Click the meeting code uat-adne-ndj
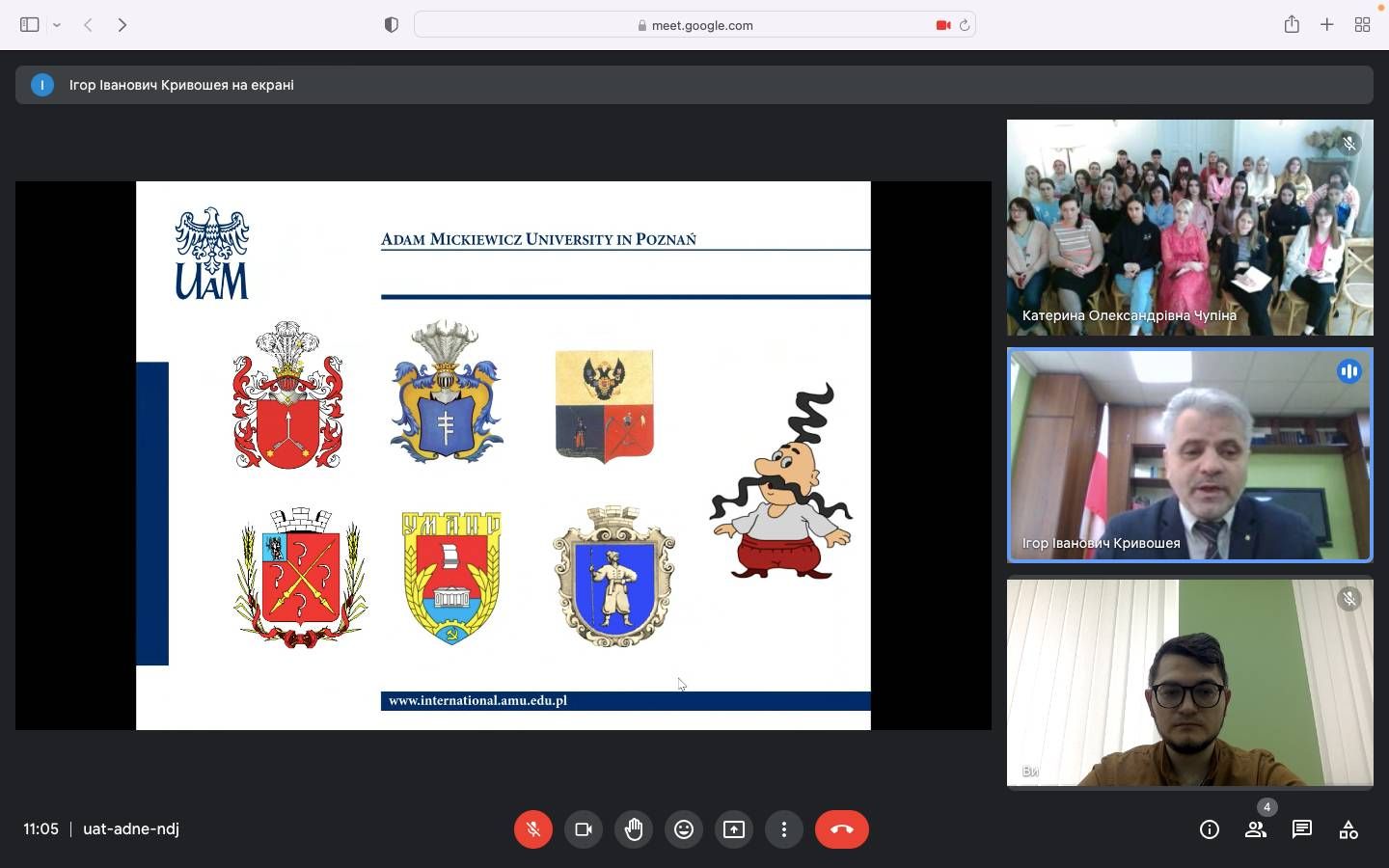 coord(131,829)
